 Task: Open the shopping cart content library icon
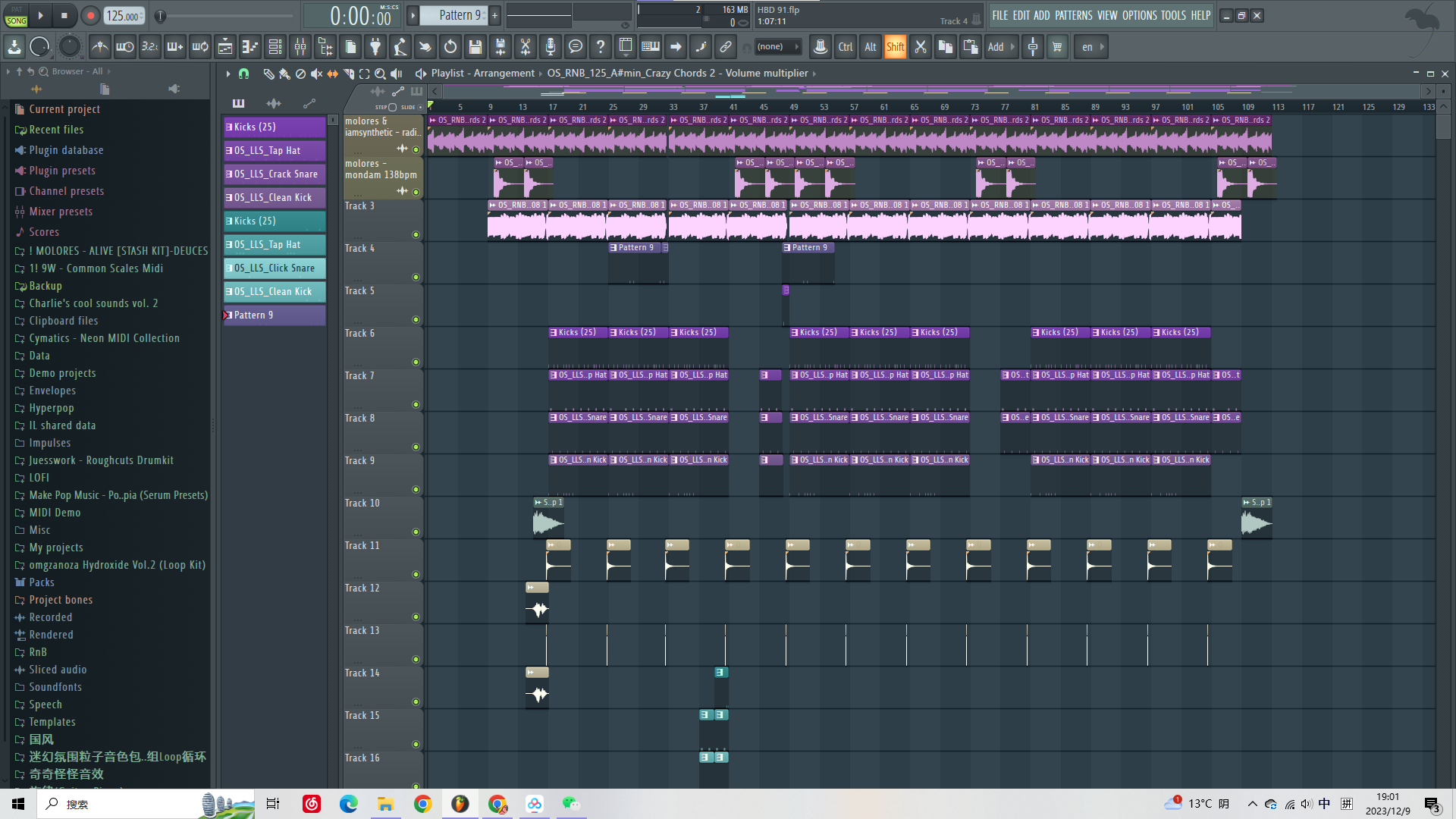point(1057,47)
